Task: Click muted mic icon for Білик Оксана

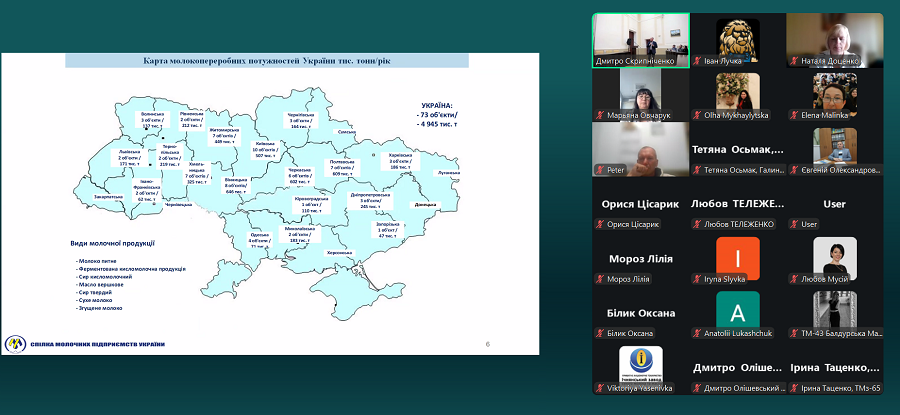Action: point(600,334)
